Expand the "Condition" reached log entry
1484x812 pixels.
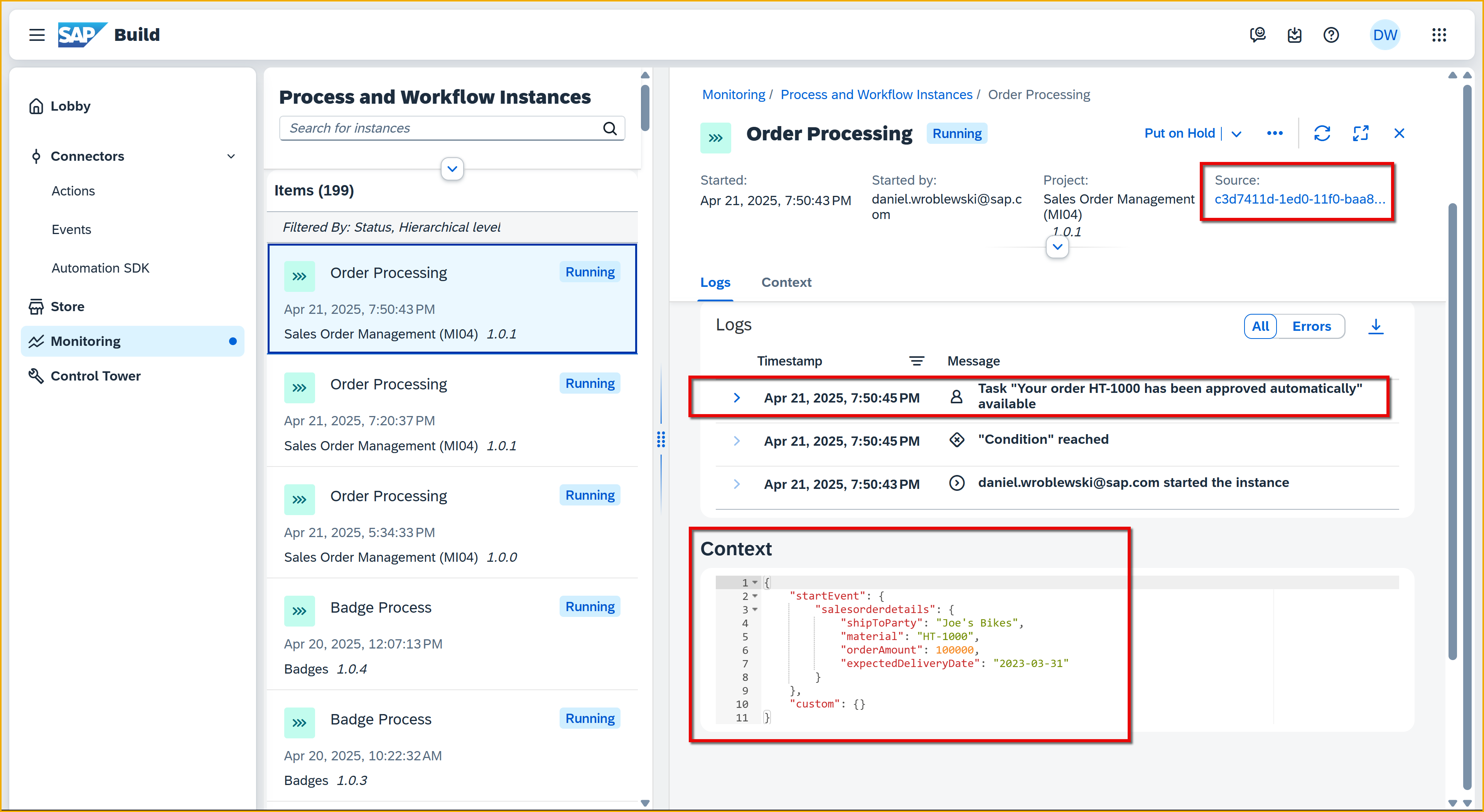click(736, 441)
